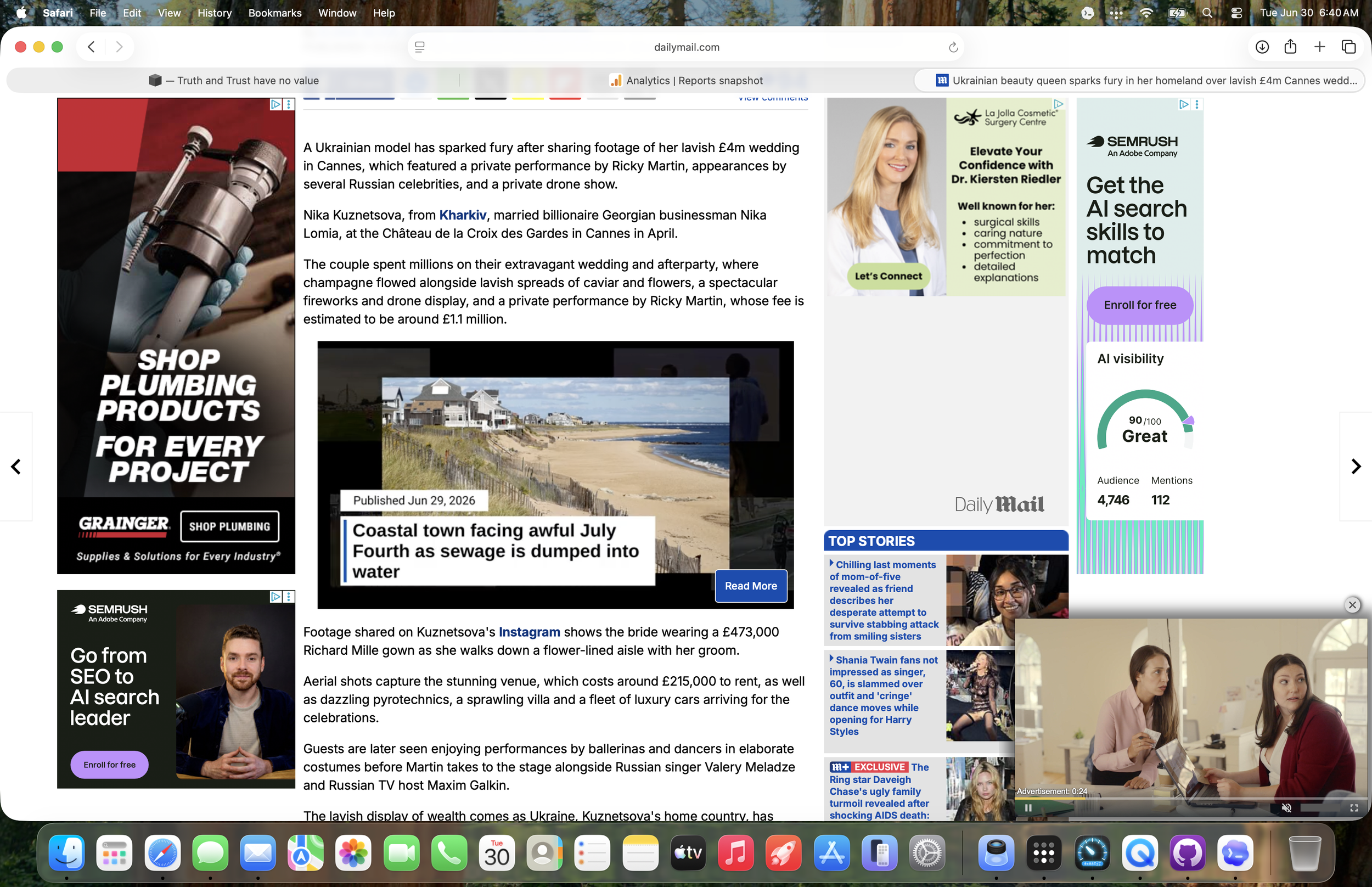Click Enroll for free on the AI search skills ad
Viewport: 1372px width, 887px height.
coord(1140,305)
